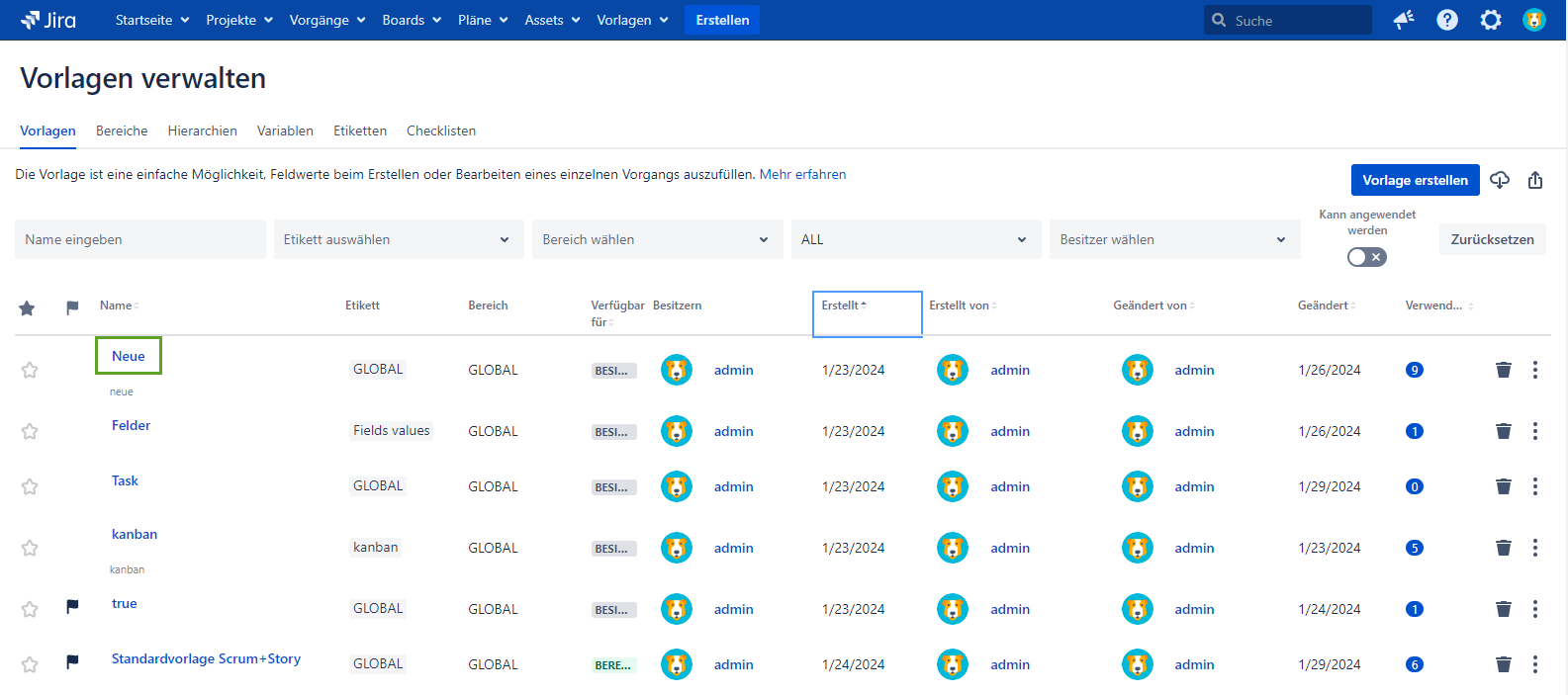
Task: Expand the 'Besitzer wählen' dropdown
Action: (x=1174, y=239)
